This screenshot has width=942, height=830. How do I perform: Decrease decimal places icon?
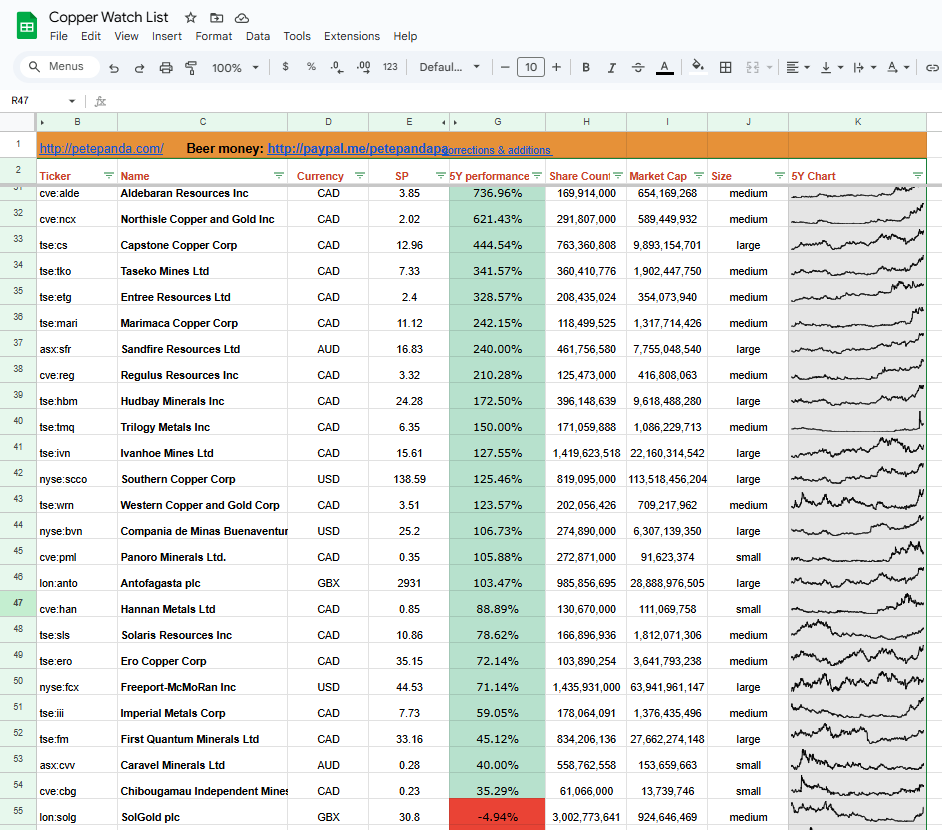tap(337, 67)
